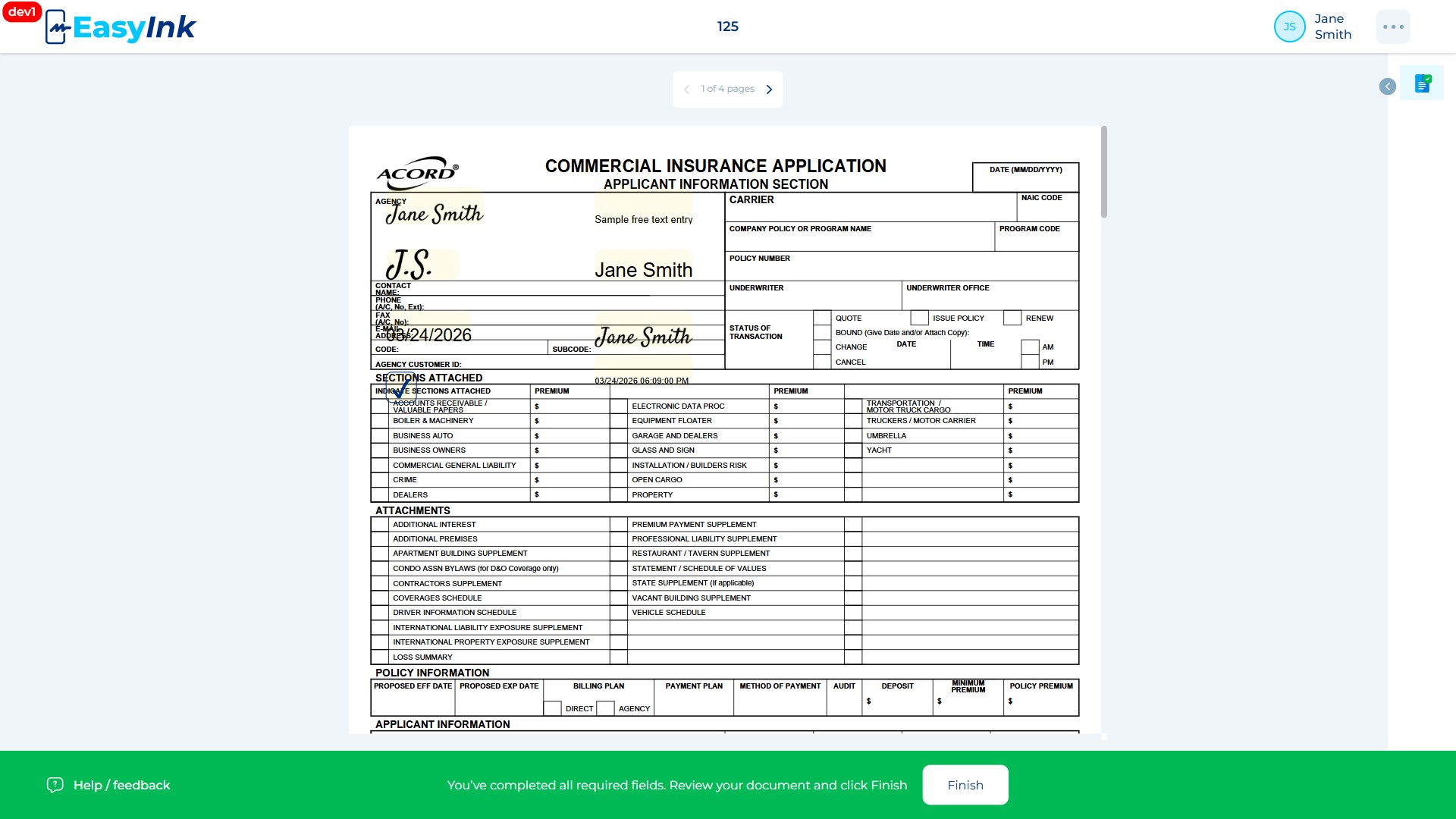This screenshot has width=1456, height=819.
Task: Click the 'DATE (MM/DD/YYYY)' box
Action: 1026,177
